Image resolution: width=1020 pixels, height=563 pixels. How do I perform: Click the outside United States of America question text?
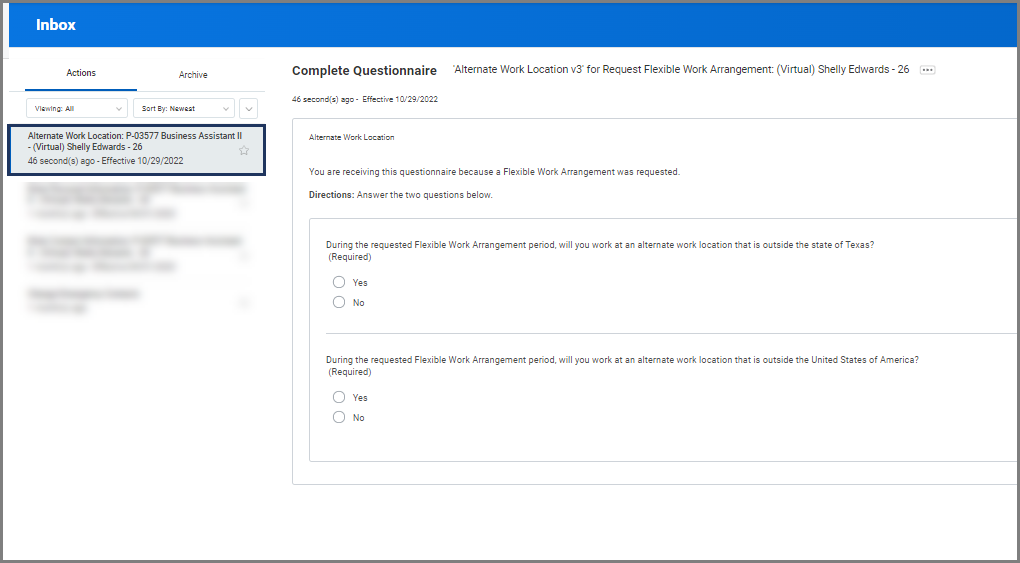click(x=622, y=360)
